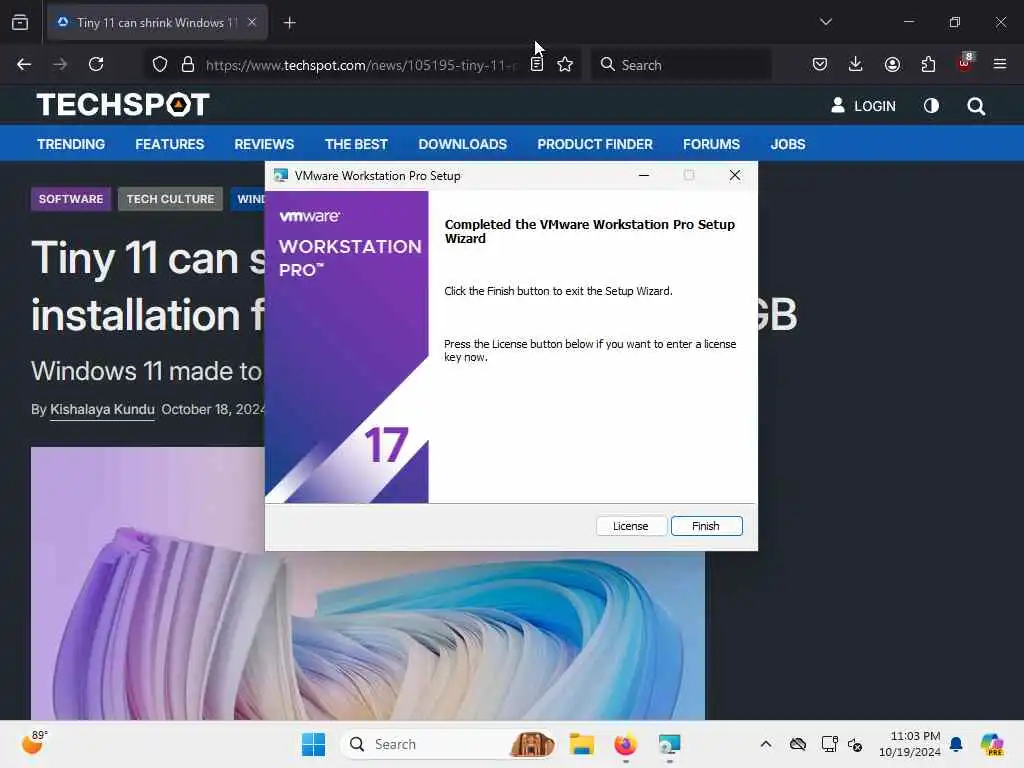Open the TRENDING menu

click(x=71, y=144)
